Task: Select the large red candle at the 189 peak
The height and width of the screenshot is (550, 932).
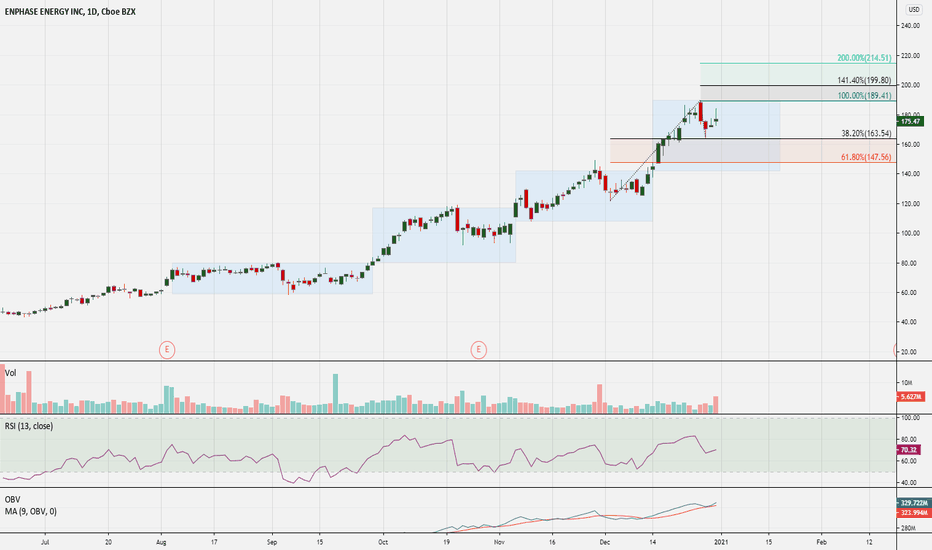Action: click(701, 112)
